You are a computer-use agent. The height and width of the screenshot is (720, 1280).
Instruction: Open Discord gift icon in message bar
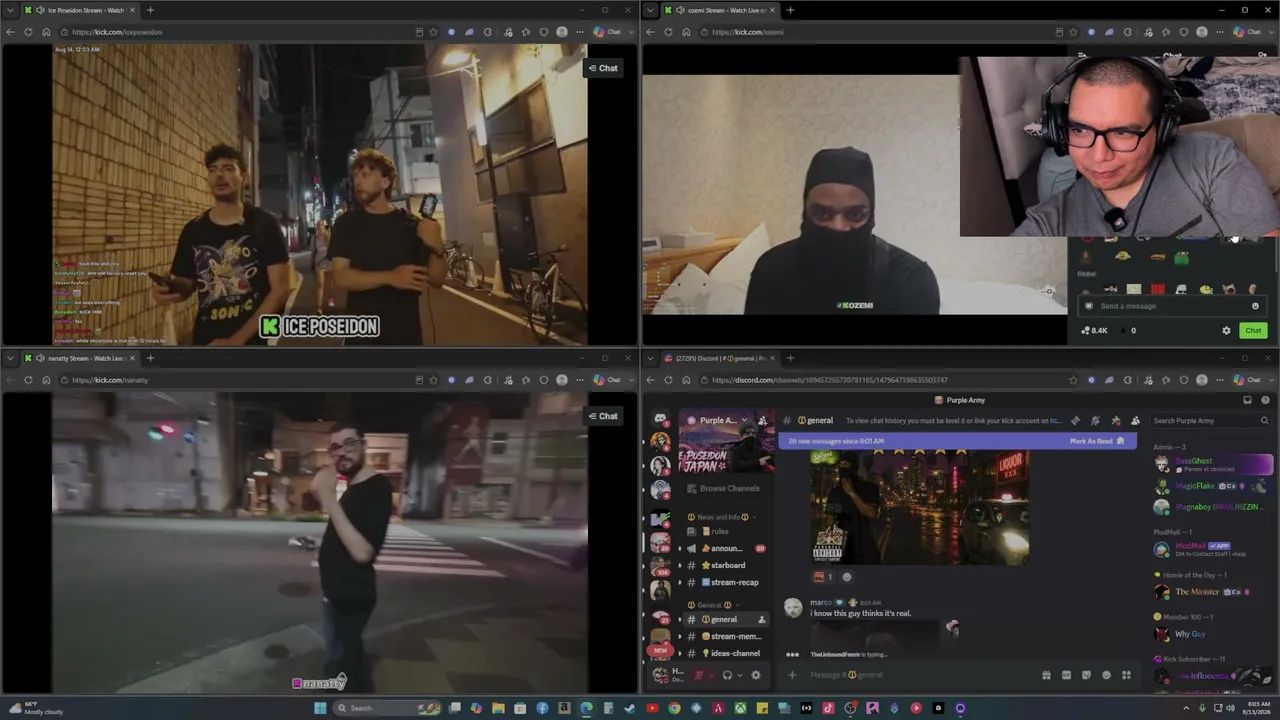[x=1046, y=675]
